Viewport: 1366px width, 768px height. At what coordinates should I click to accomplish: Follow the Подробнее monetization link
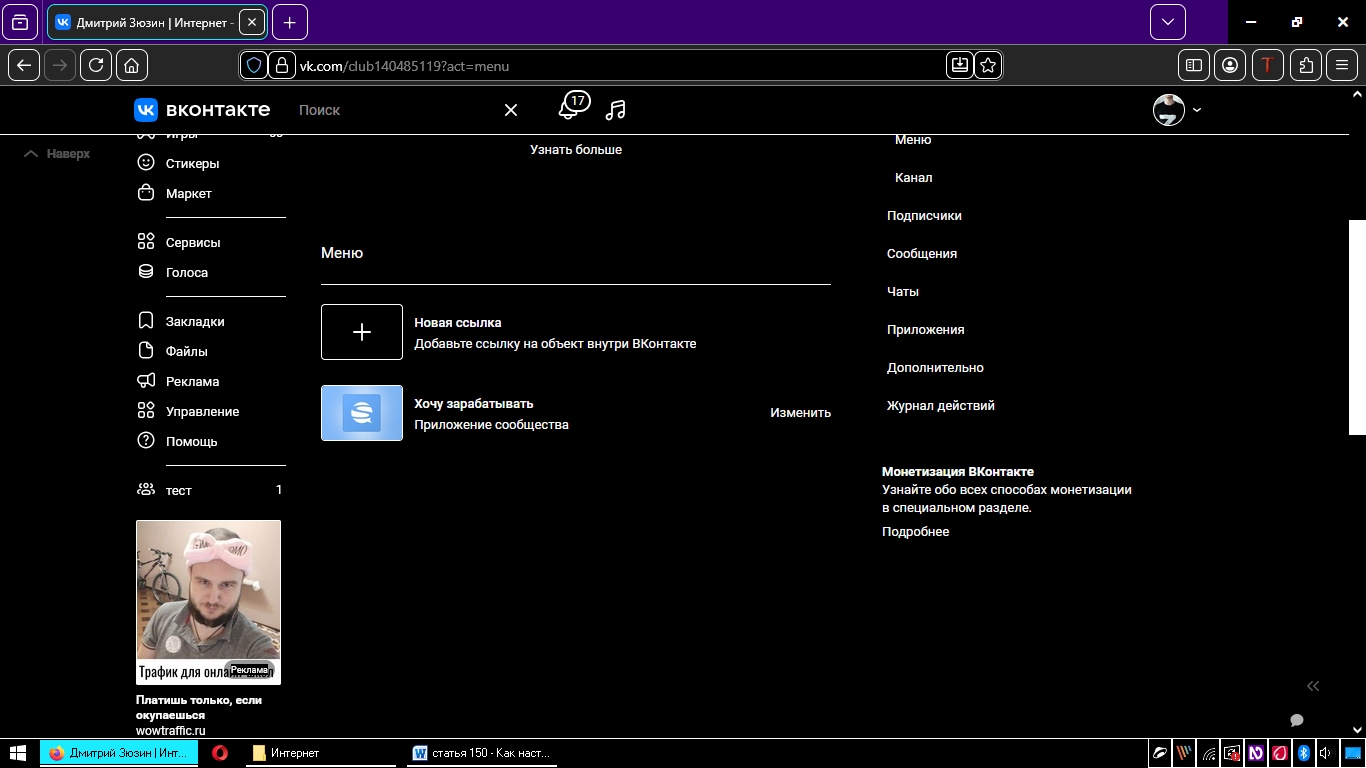(915, 531)
